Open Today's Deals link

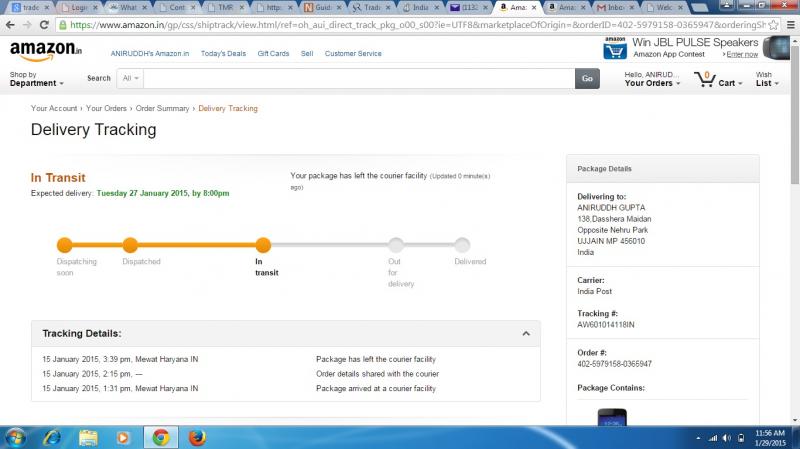click(x=223, y=53)
